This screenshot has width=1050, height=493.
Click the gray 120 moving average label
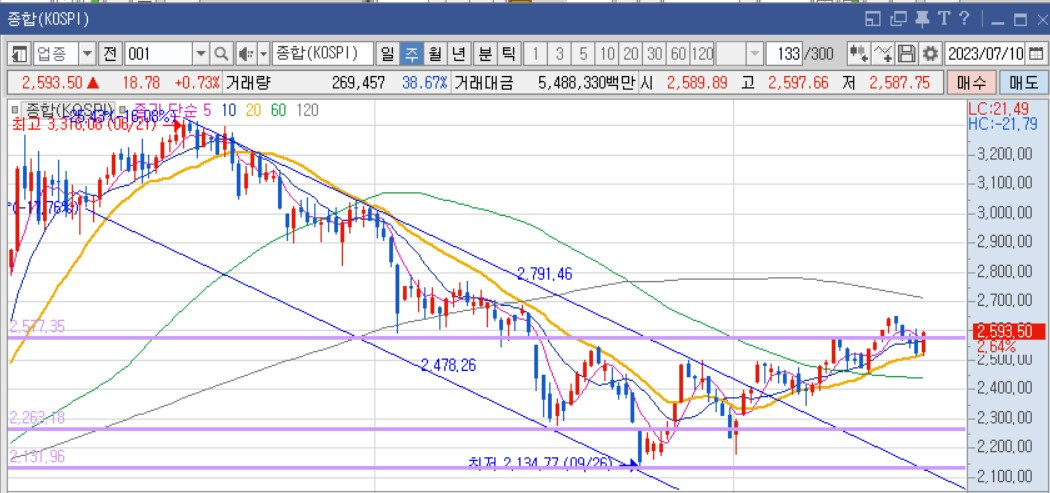pyautogui.click(x=307, y=111)
